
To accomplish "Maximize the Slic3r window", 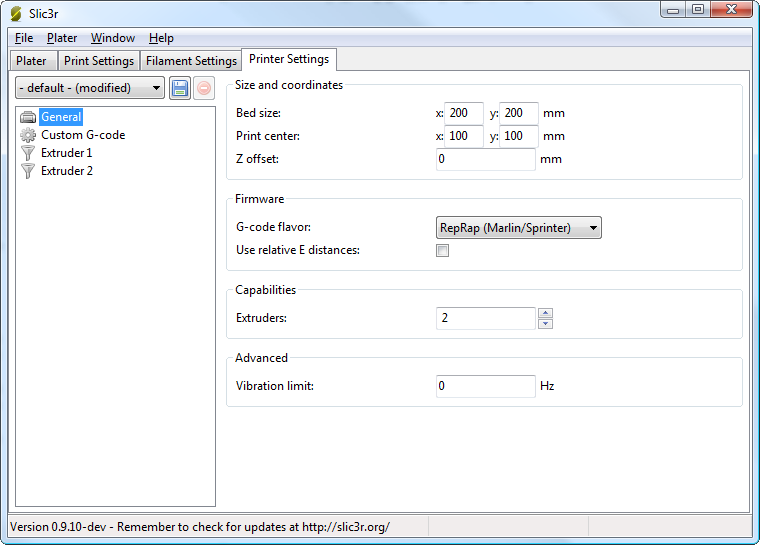I will pyautogui.click(x=698, y=10).
